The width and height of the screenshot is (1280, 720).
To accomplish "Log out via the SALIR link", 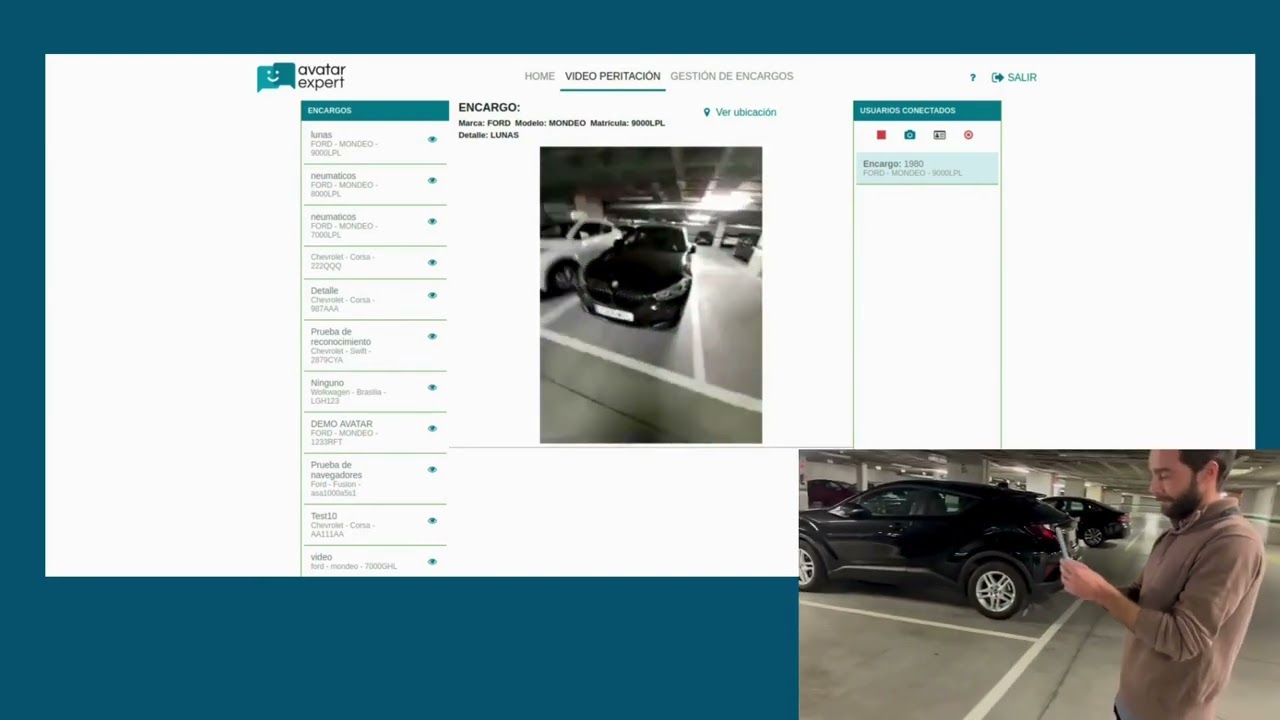I will pyautogui.click(x=1014, y=77).
